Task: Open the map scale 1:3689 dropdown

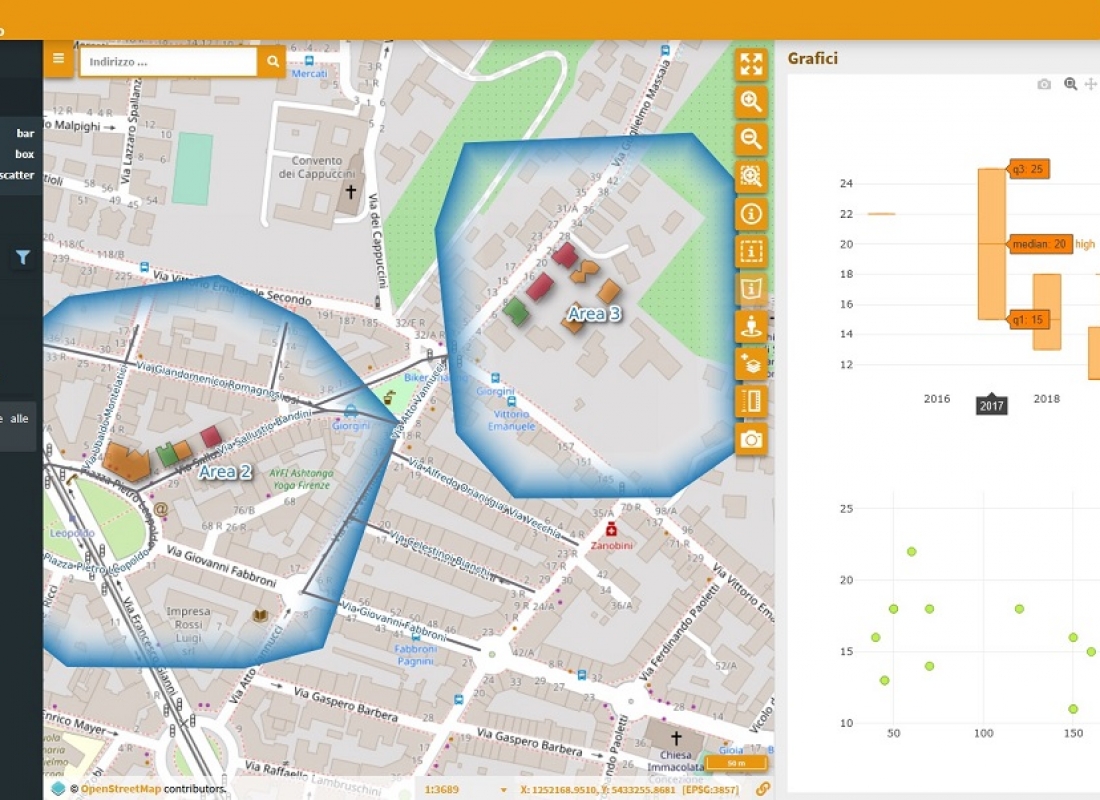Action: pyautogui.click(x=464, y=789)
